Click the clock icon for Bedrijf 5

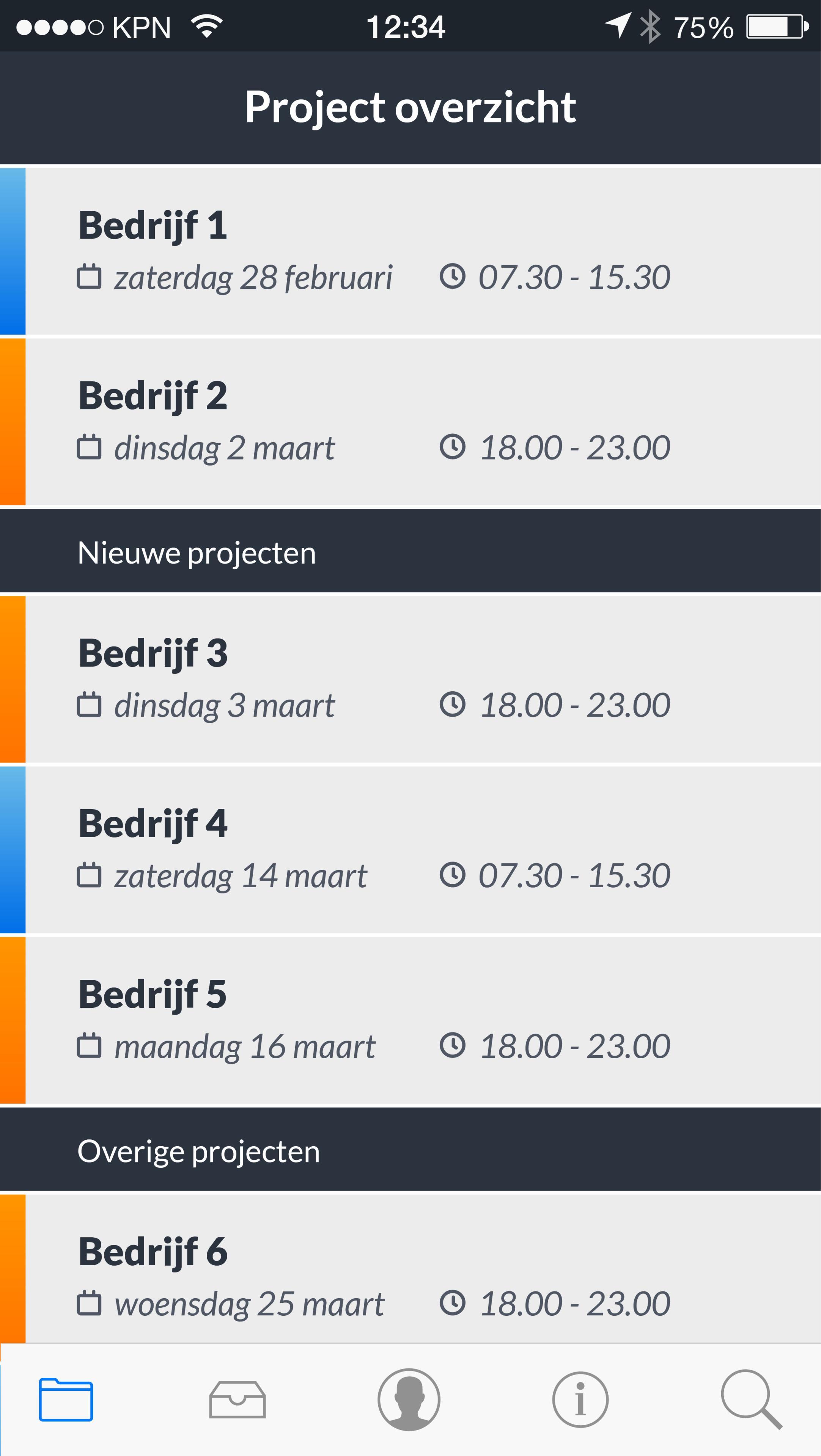coord(452,1045)
